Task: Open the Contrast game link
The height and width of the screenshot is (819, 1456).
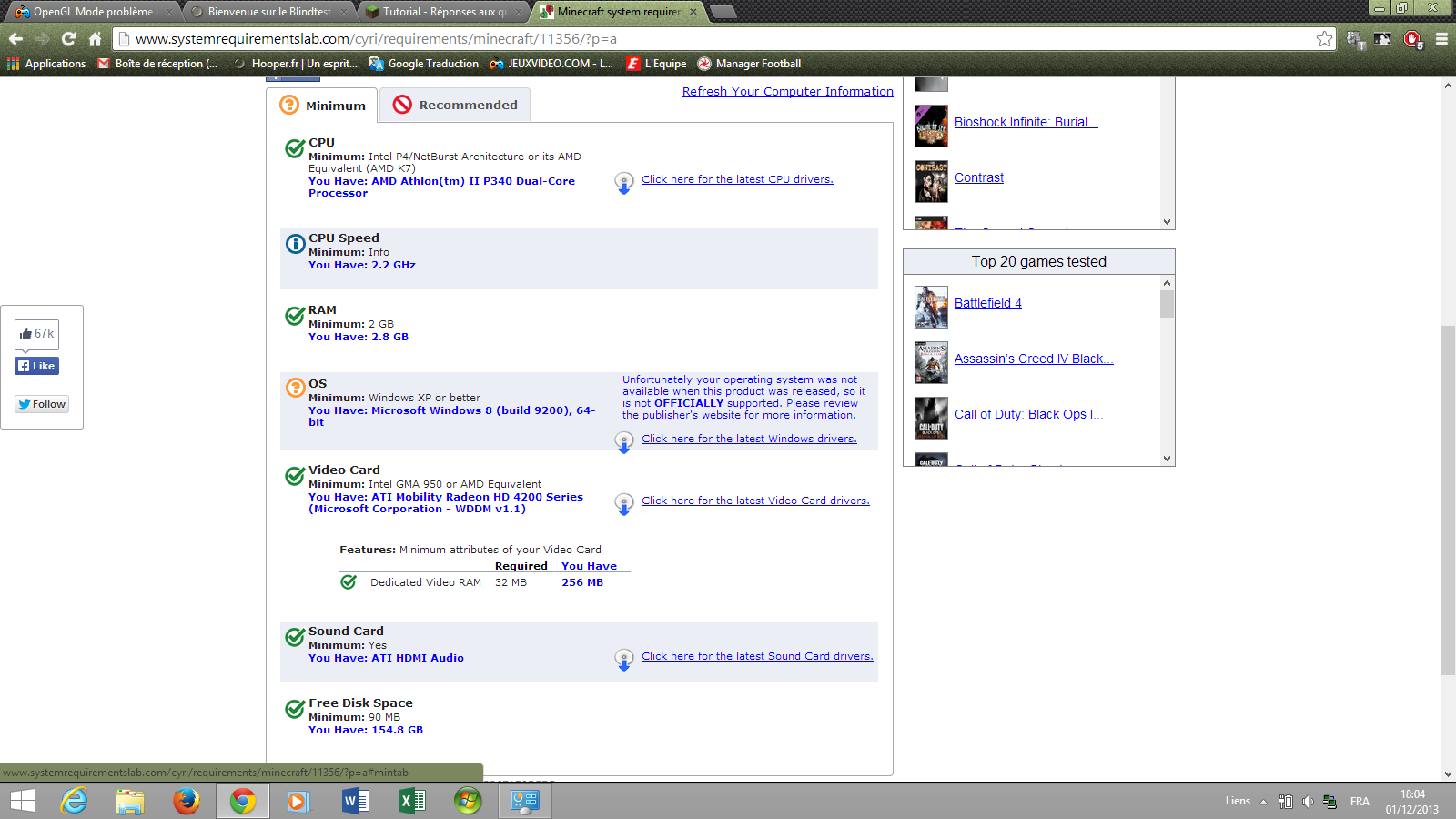Action: pyautogui.click(x=979, y=177)
